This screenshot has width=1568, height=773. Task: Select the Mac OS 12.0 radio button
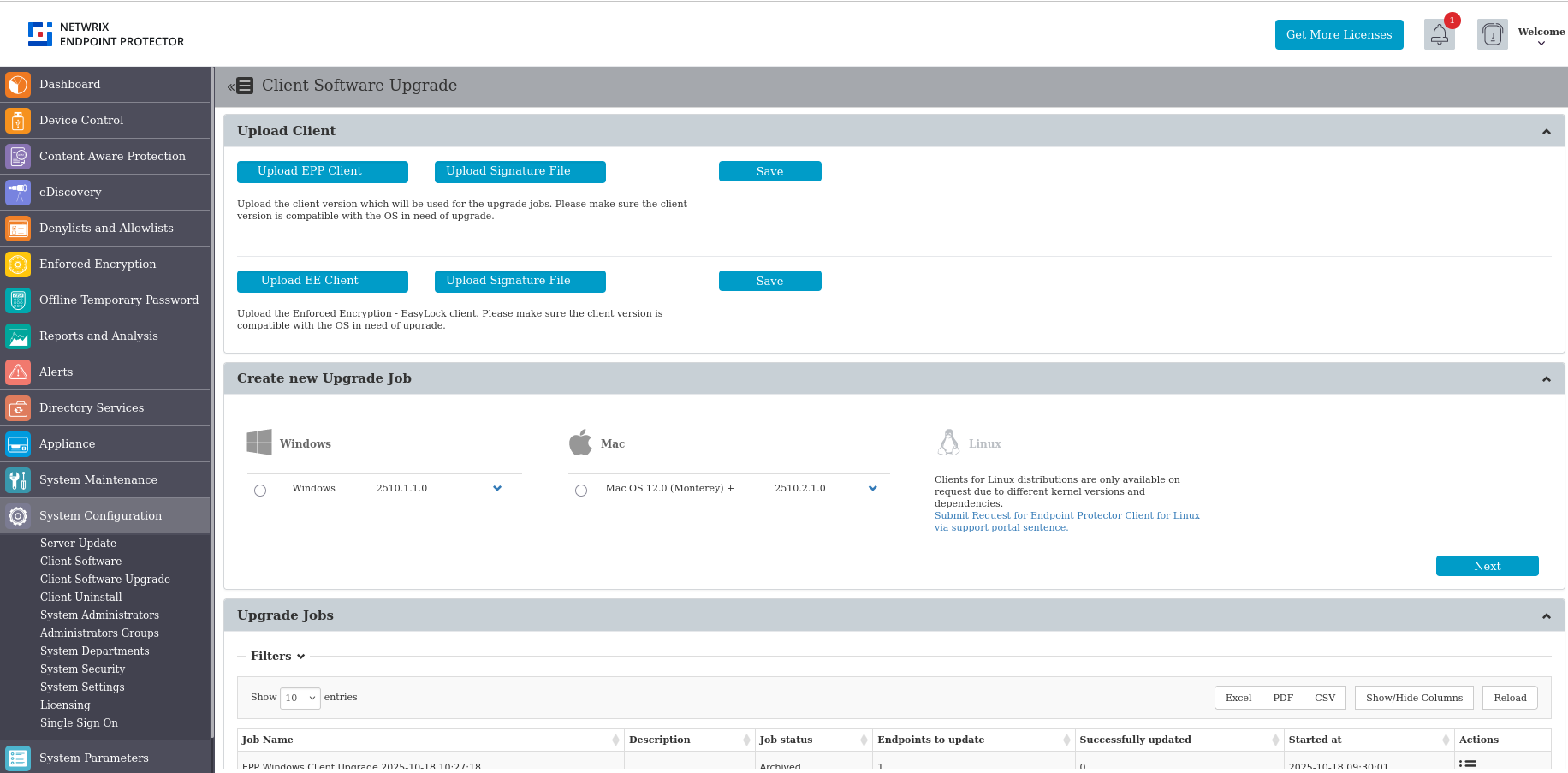click(581, 490)
